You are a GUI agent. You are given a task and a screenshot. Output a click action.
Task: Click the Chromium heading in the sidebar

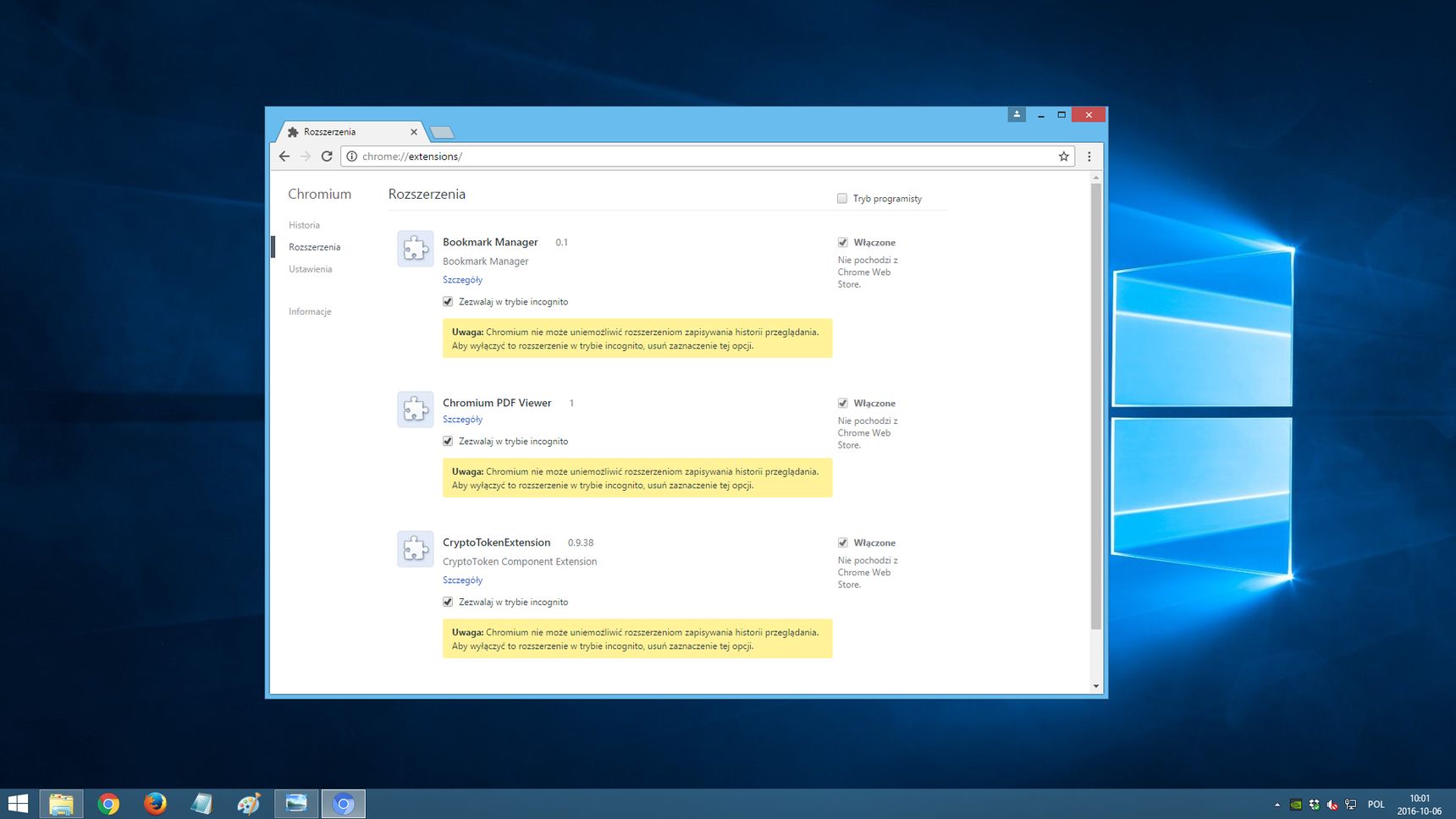[x=319, y=194]
